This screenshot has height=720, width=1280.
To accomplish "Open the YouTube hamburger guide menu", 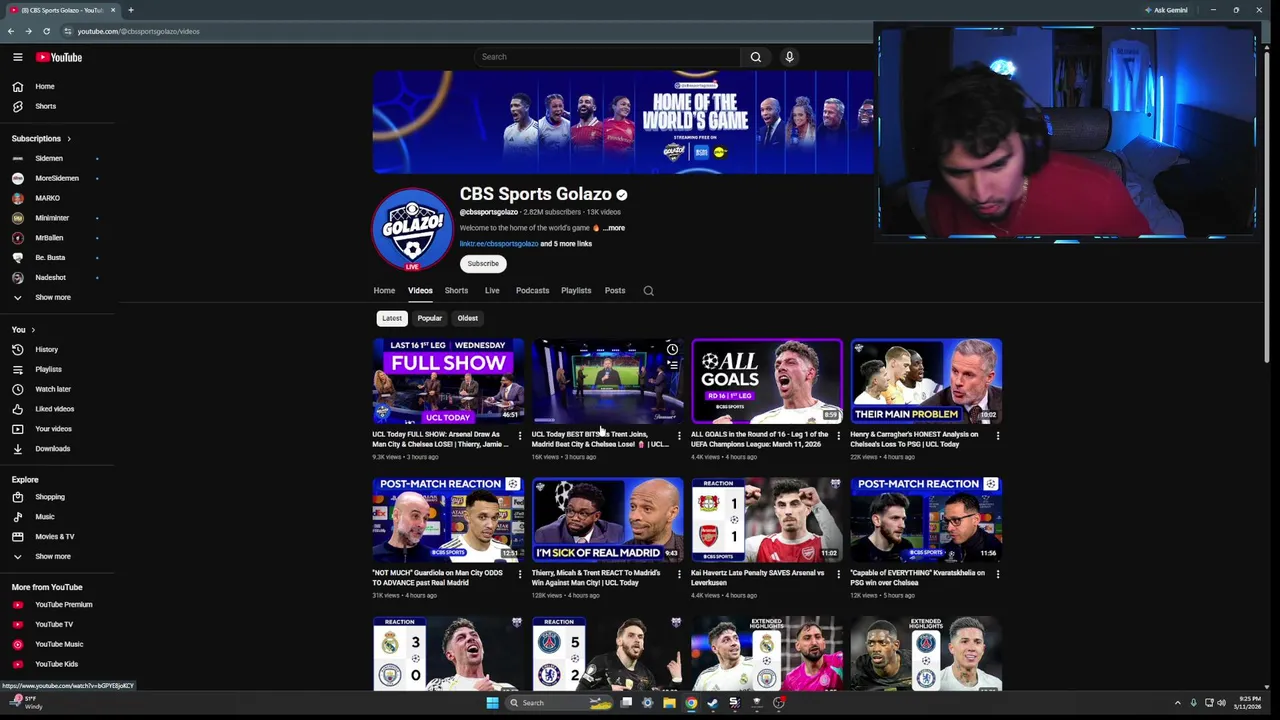I will coord(17,57).
